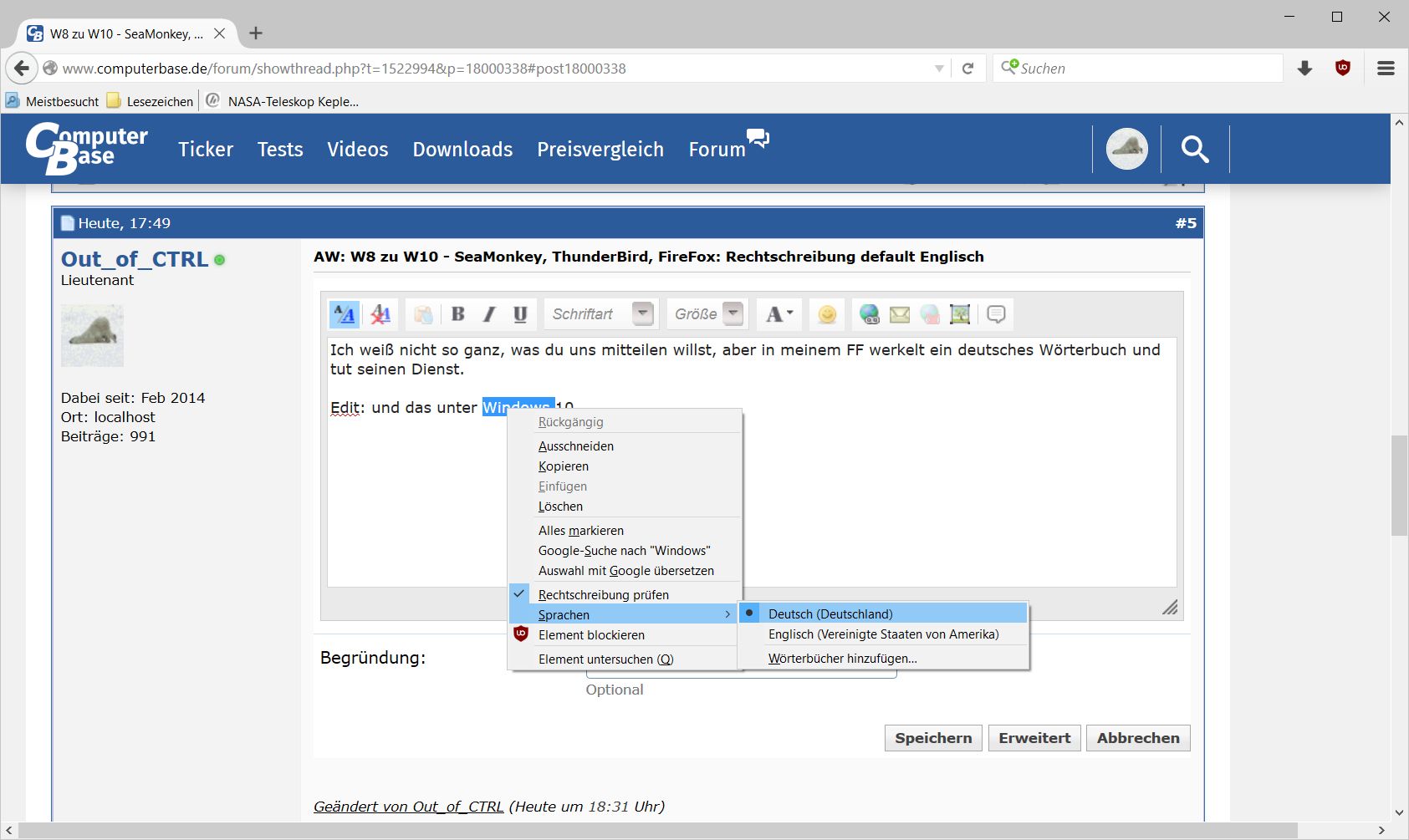Open the Tests navigation link
Screen dimensions: 1409x840
[280, 150]
